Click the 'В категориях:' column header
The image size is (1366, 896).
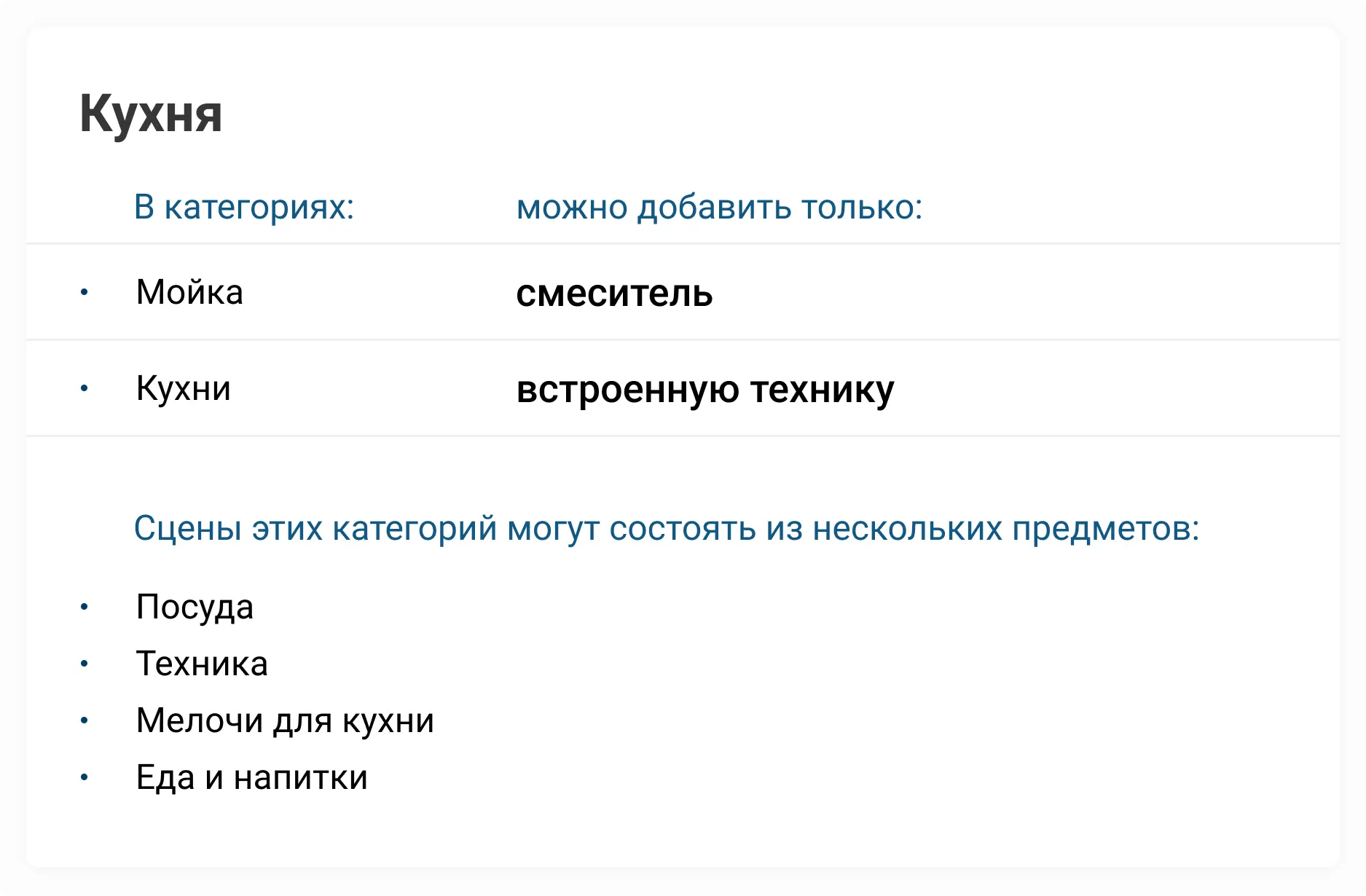click(244, 208)
